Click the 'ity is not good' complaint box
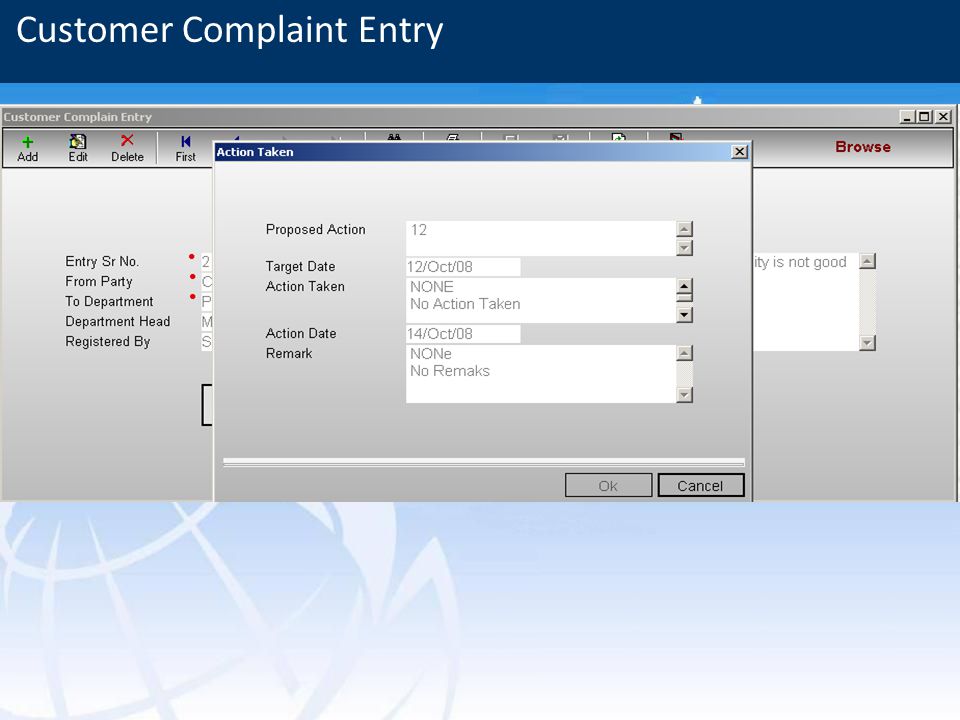This screenshot has height=720, width=960. pyautogui.click(x=806, y=302)
